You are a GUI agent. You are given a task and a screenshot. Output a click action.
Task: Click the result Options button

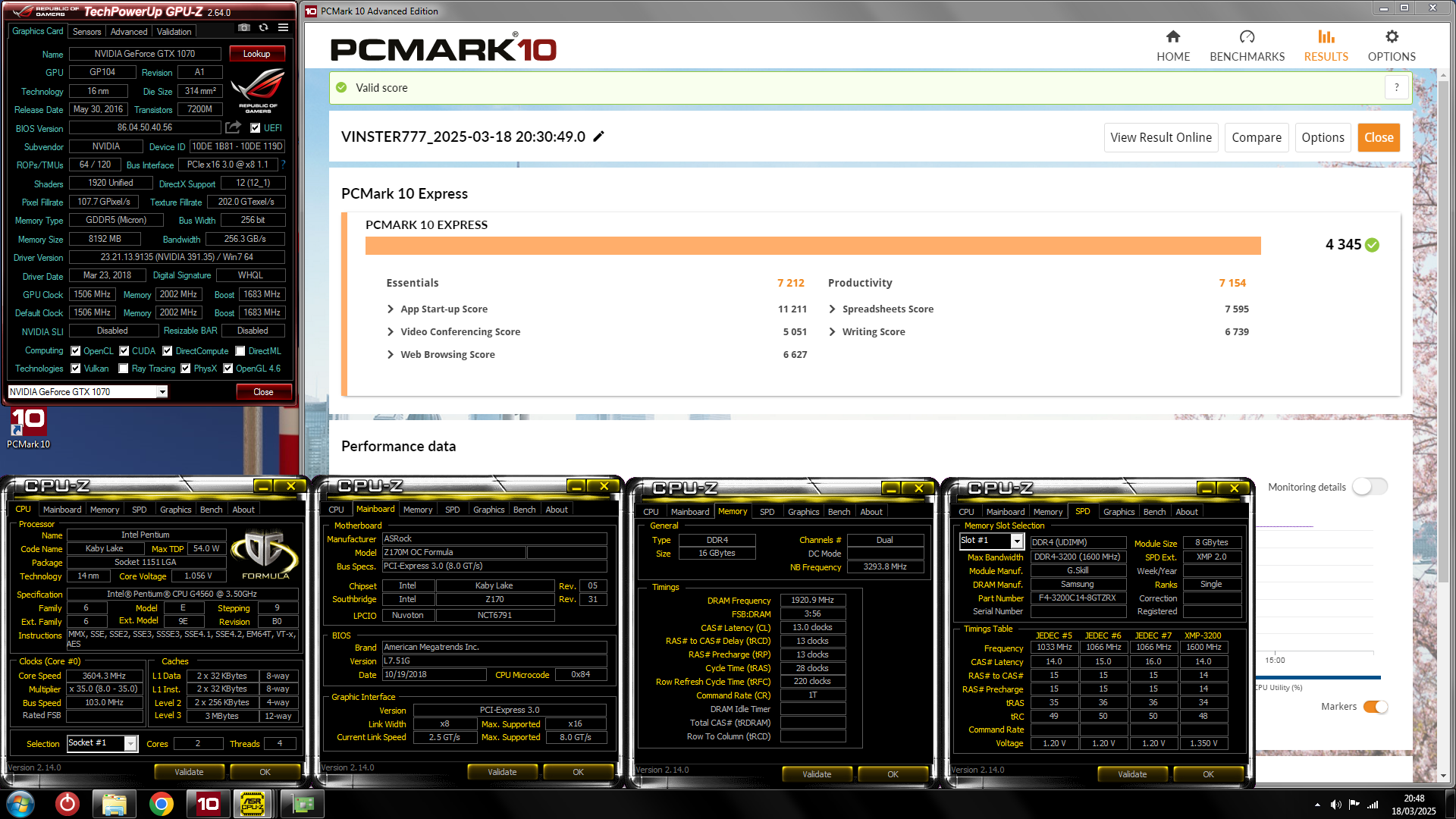coord(1323,137)
